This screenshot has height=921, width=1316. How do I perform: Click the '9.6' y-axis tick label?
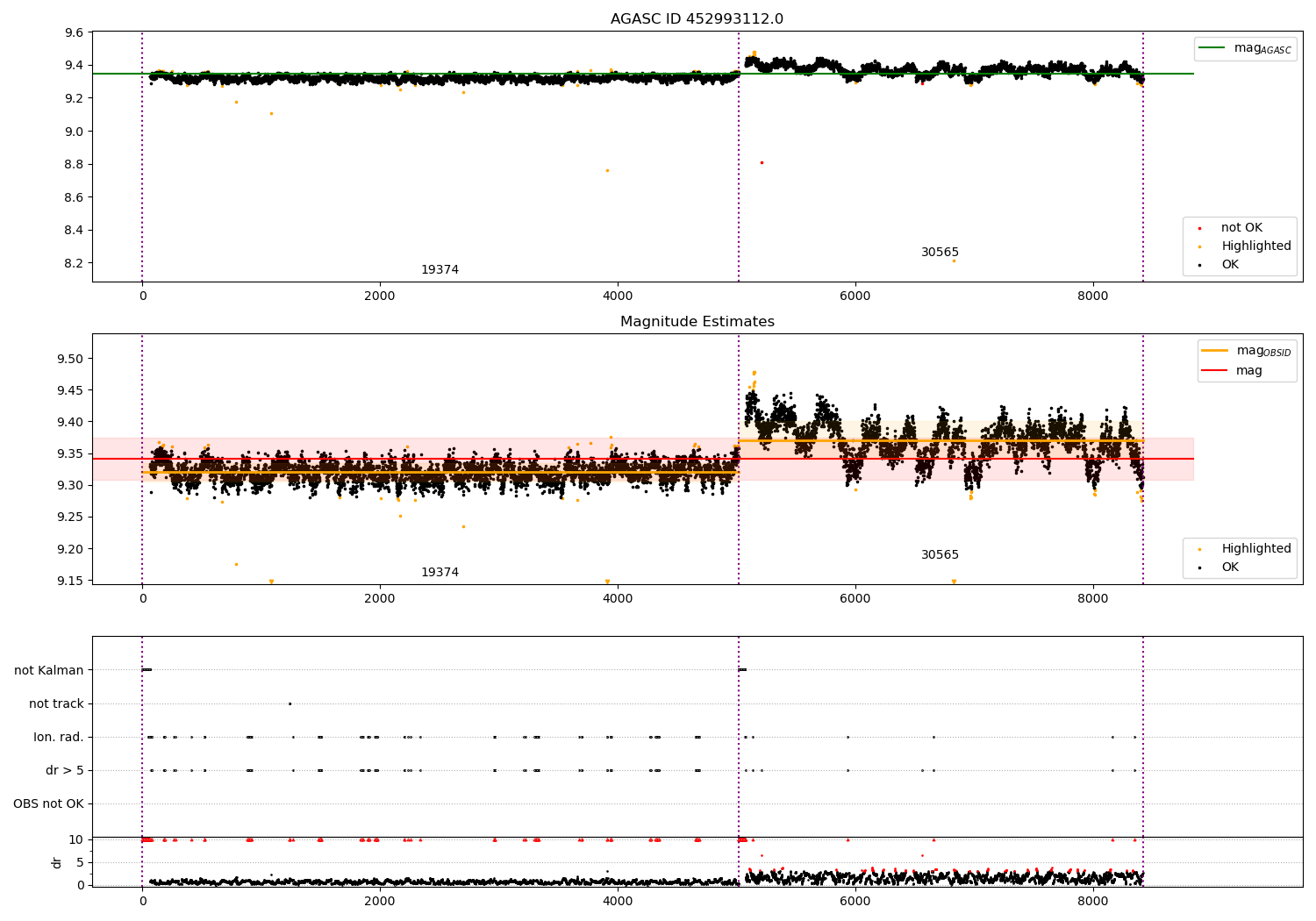pos(74,32)
